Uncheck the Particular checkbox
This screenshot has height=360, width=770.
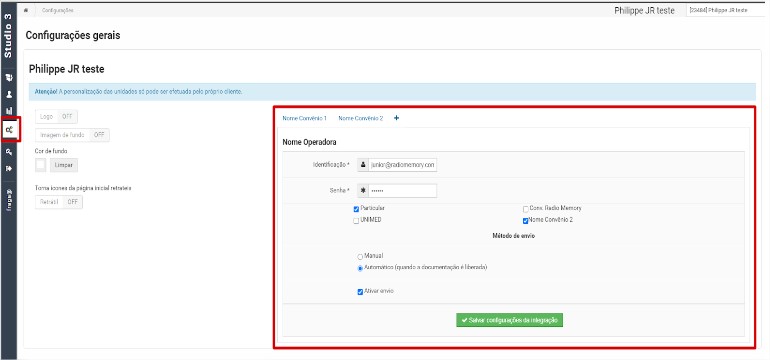pos(357,209)
